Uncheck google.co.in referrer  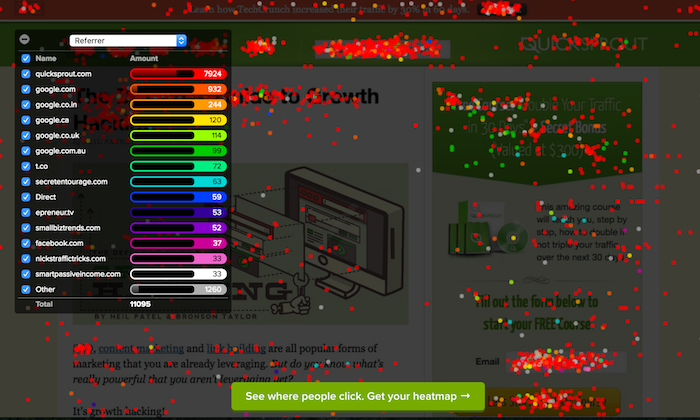[26, 104]
